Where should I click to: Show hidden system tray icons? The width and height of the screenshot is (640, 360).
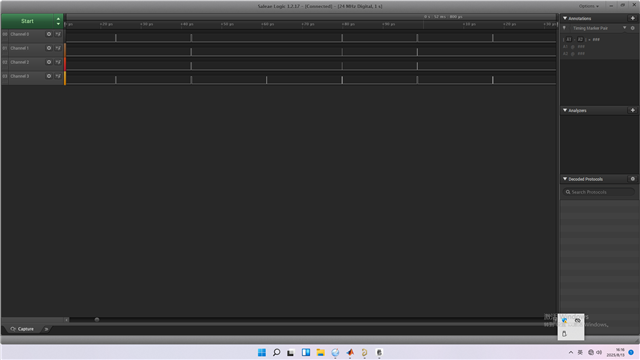571,352
